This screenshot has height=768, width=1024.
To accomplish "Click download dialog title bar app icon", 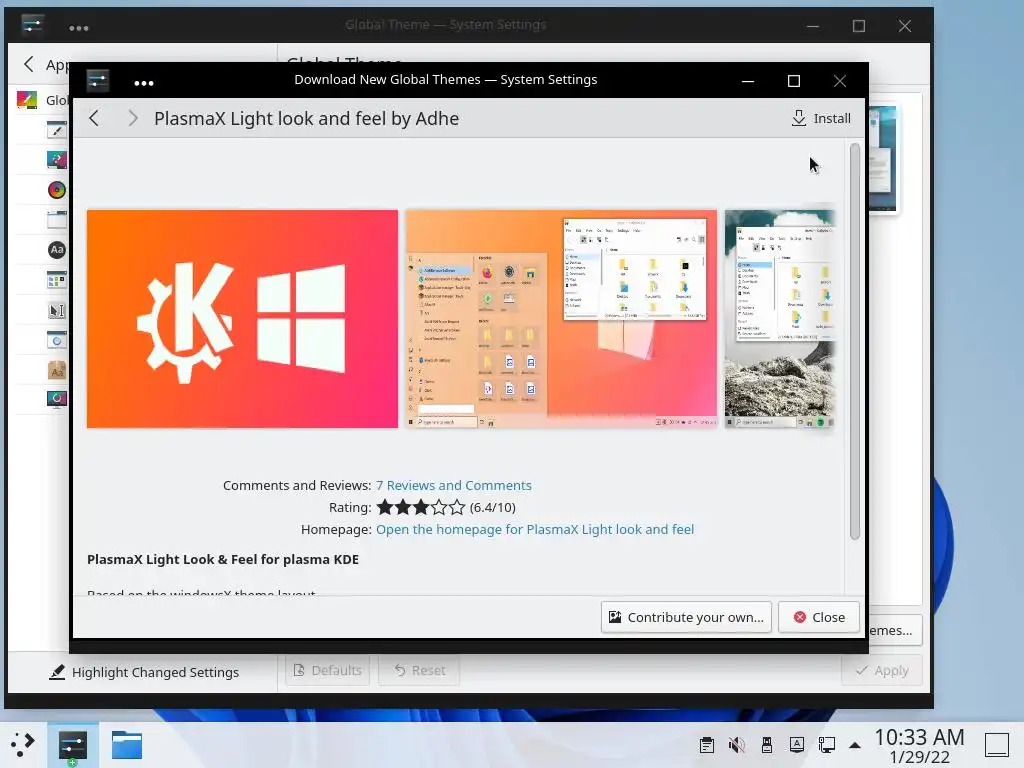I will click(x=97, y=80).
